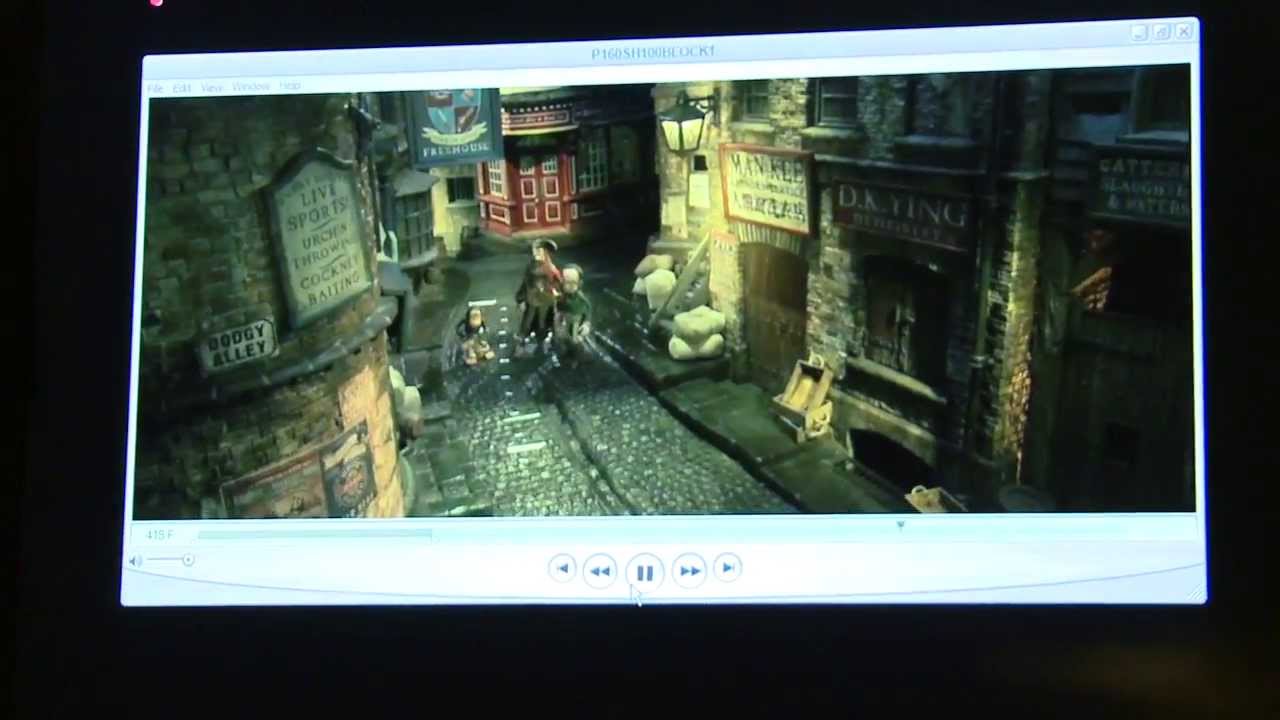This screenshot has height=720, width=1280.
Task: Open the Edit menu
Action: pos(182,88)
